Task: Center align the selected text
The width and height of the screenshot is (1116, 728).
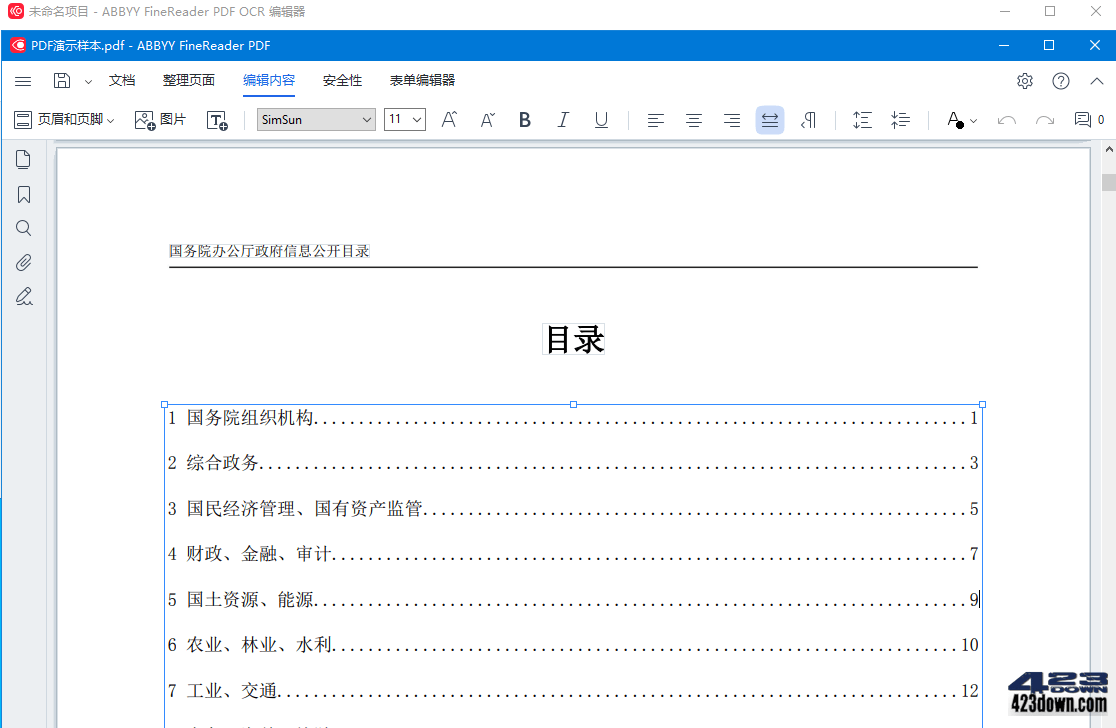Action: pyautogui.click(x=694, y=119)
